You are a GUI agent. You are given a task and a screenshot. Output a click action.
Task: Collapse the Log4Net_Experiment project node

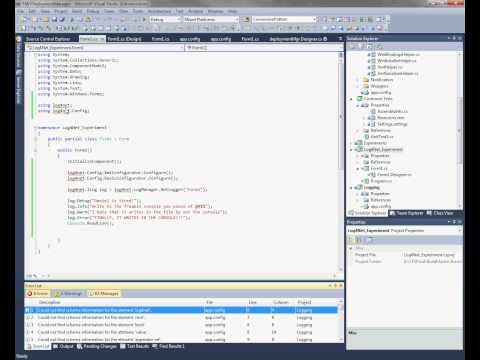pos(351,150)
